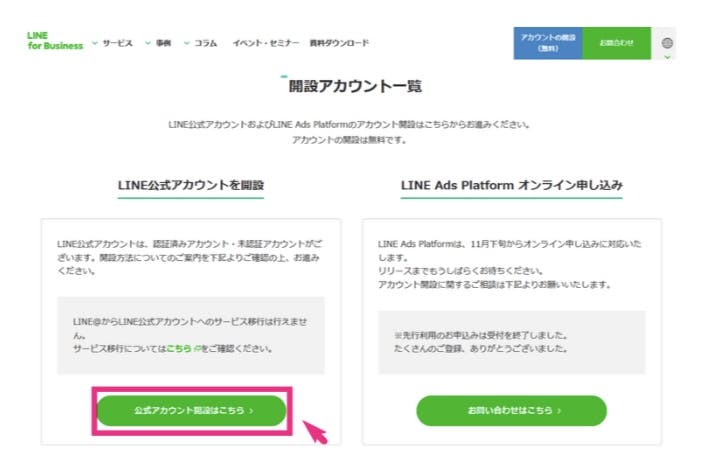Click the green お問い合わせ header button
Screen dimensions: 706x473
coord(616,43)
